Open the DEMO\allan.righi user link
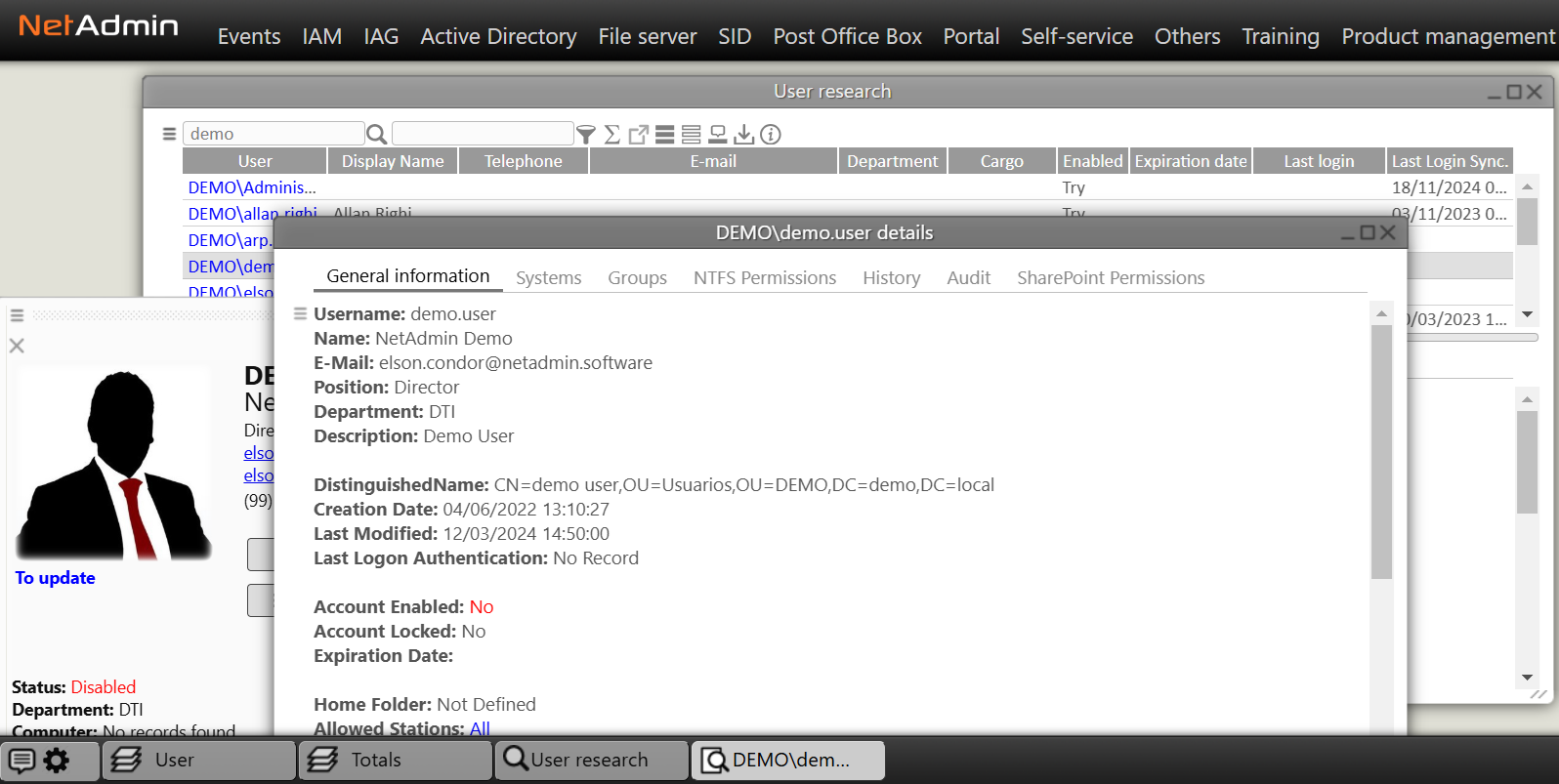 tap(252, 214)
